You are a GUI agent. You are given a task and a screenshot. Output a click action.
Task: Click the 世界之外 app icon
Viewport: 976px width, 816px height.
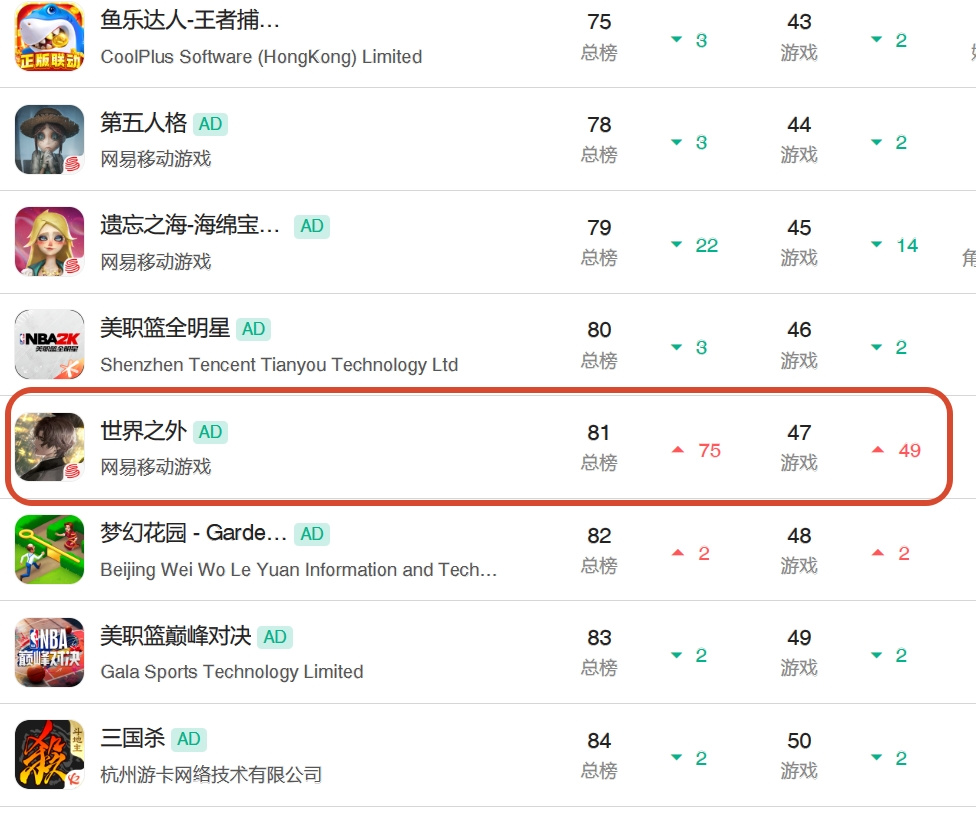tap(49, 447)
